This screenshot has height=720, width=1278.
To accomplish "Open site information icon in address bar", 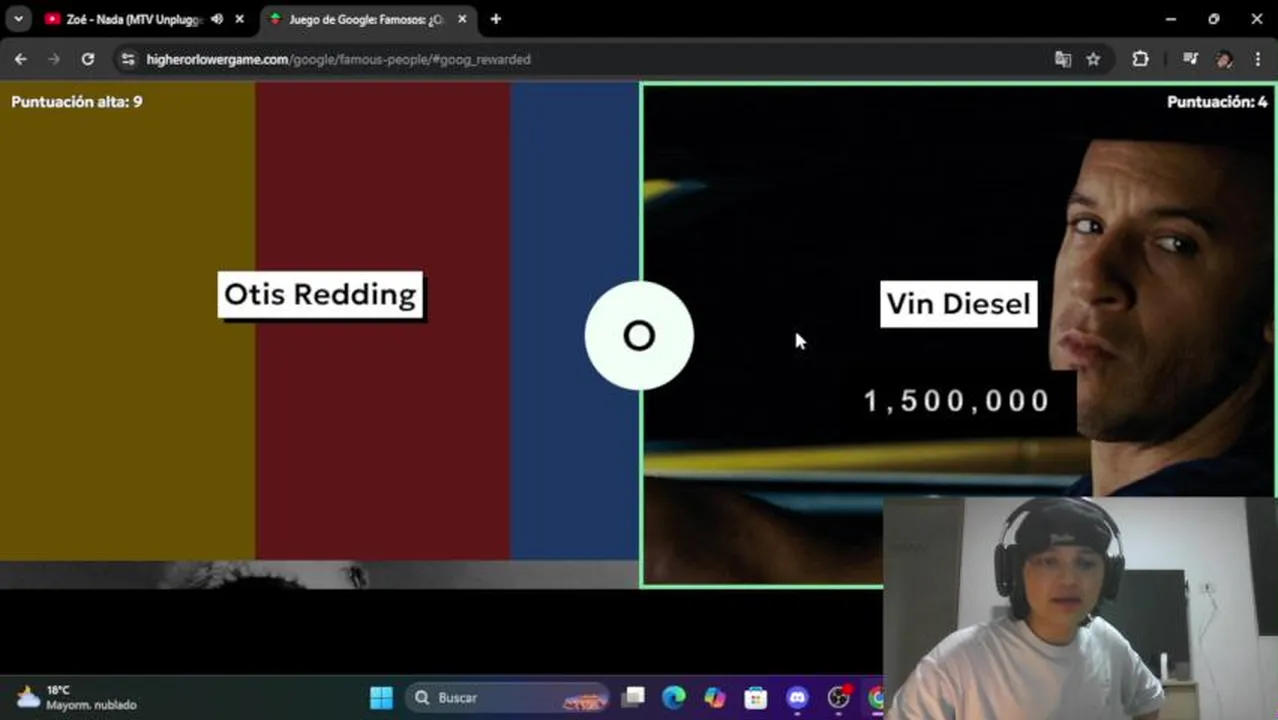I will 128,59.
